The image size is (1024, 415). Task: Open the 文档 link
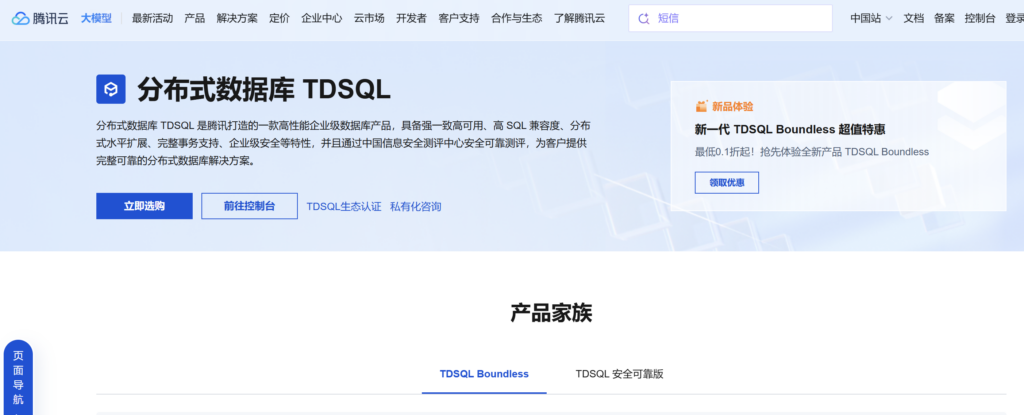tap(914, 18)
